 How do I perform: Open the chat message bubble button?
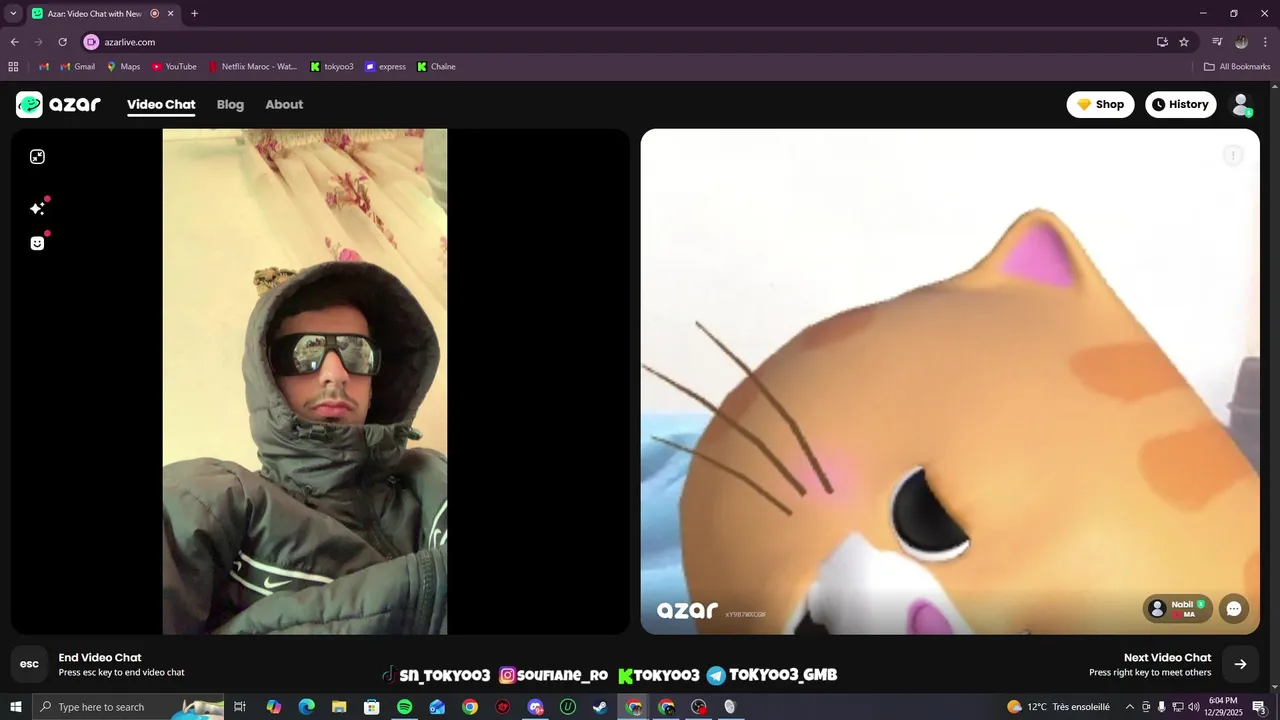1234,608
